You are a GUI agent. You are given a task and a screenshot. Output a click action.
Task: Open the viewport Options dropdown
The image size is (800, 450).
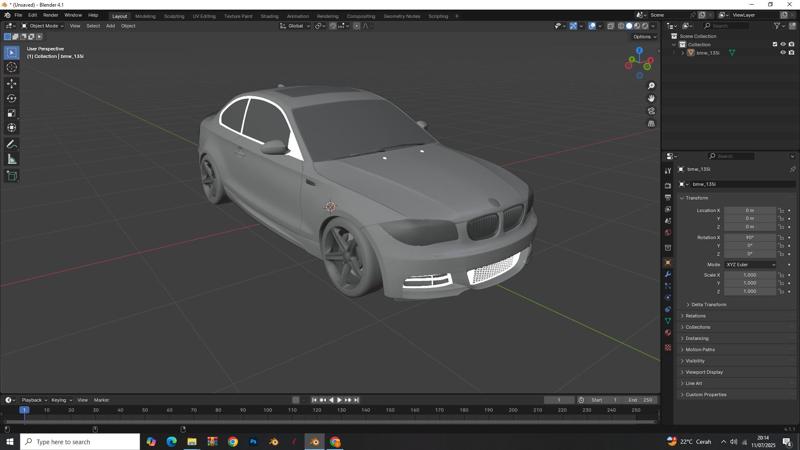coord(644,37)
